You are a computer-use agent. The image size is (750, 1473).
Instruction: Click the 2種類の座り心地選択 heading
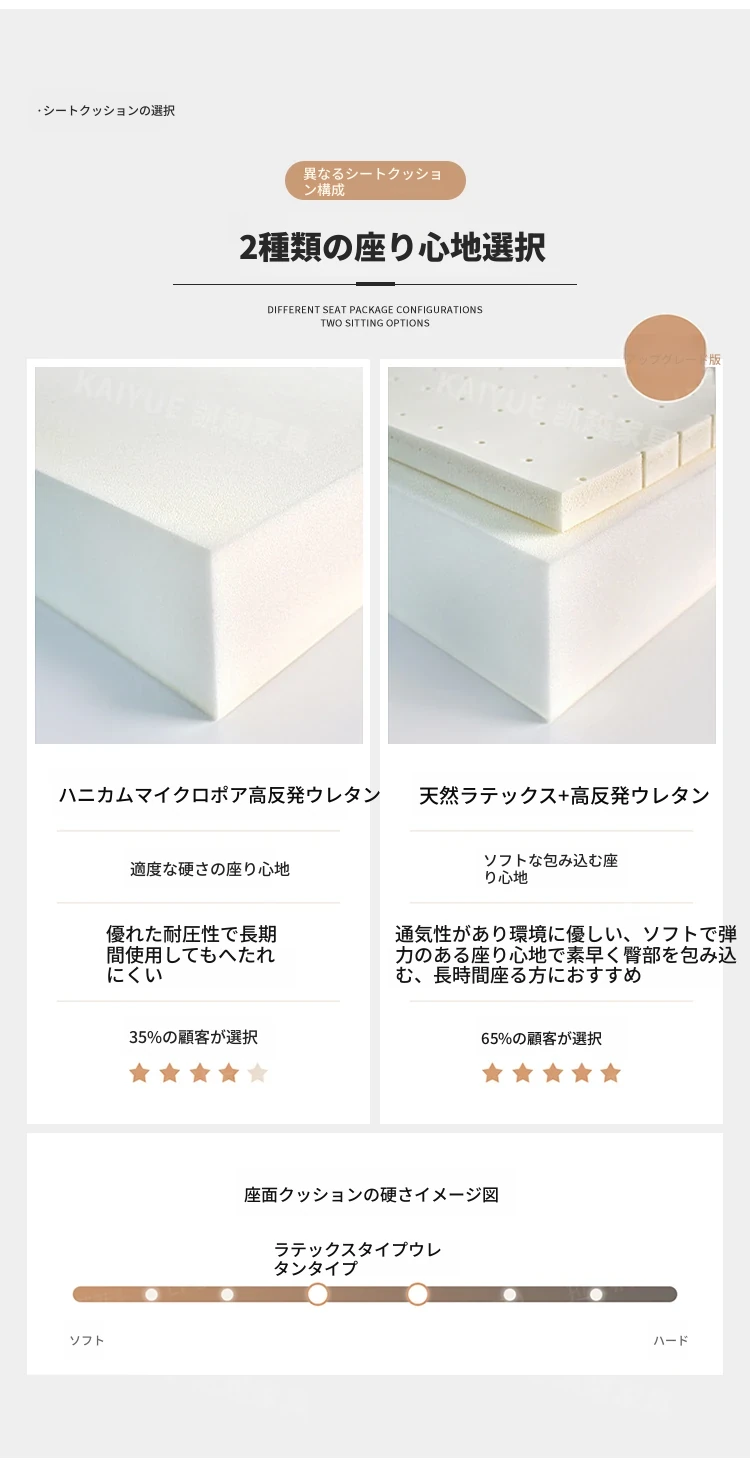(392, 246)
